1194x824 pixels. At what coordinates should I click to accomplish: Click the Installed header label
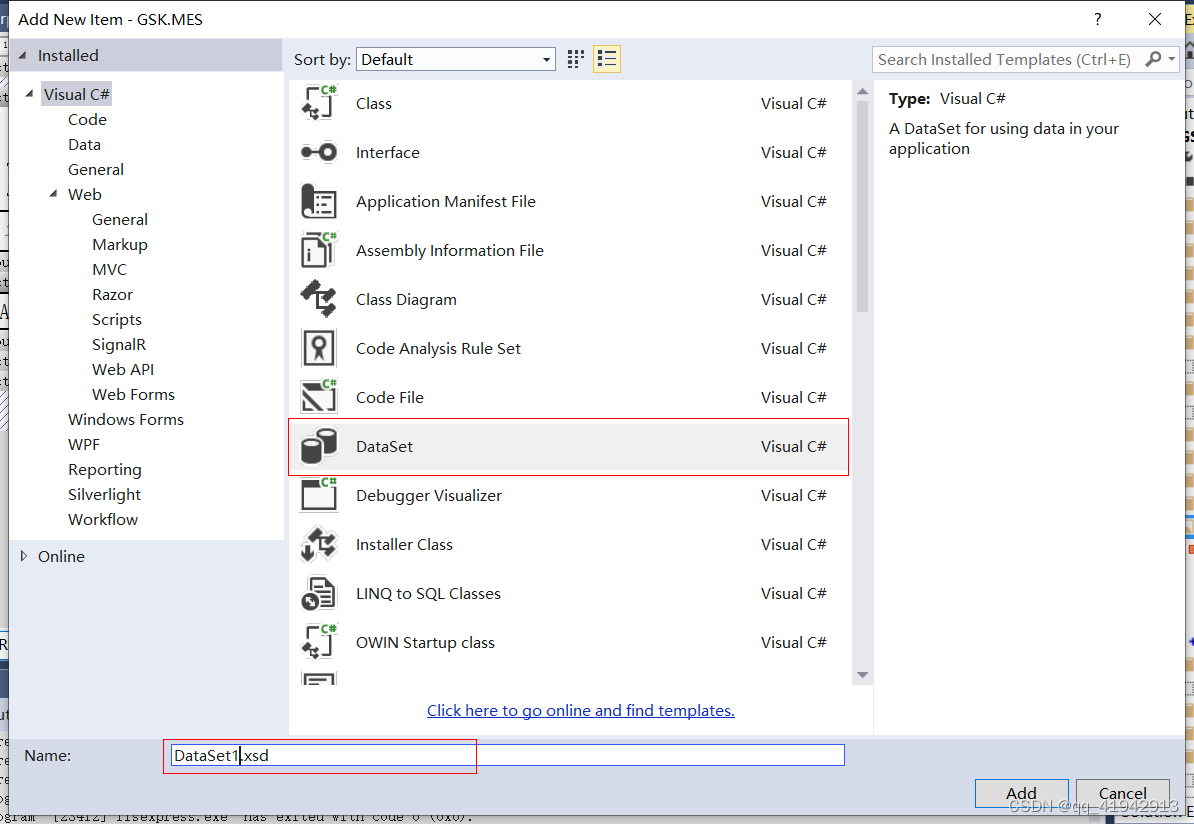click(68, 56)
